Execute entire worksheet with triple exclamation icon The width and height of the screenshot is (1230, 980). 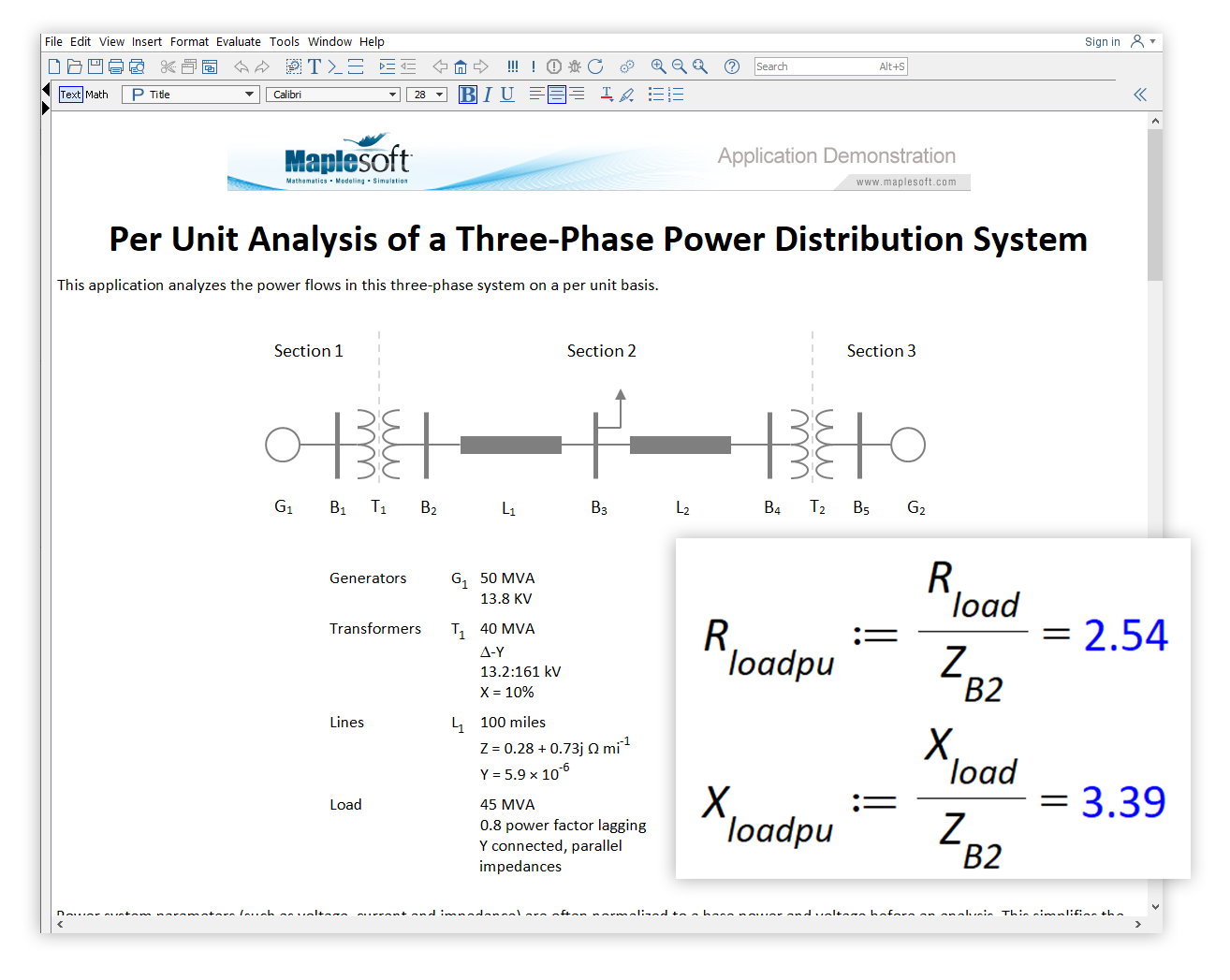[x=512, y=66]
